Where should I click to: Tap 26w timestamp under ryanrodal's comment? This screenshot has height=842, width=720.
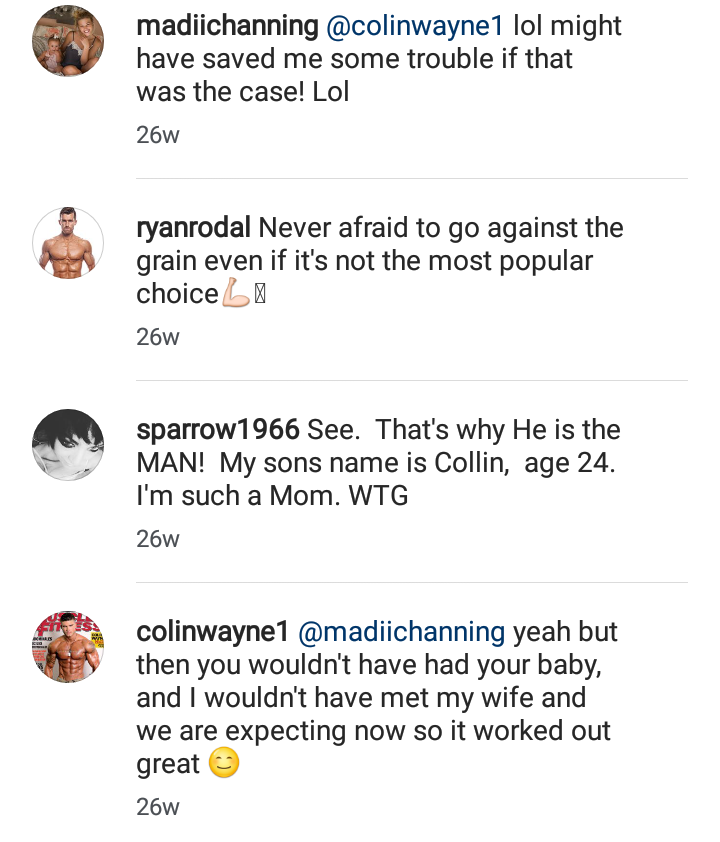coord(158,337)
